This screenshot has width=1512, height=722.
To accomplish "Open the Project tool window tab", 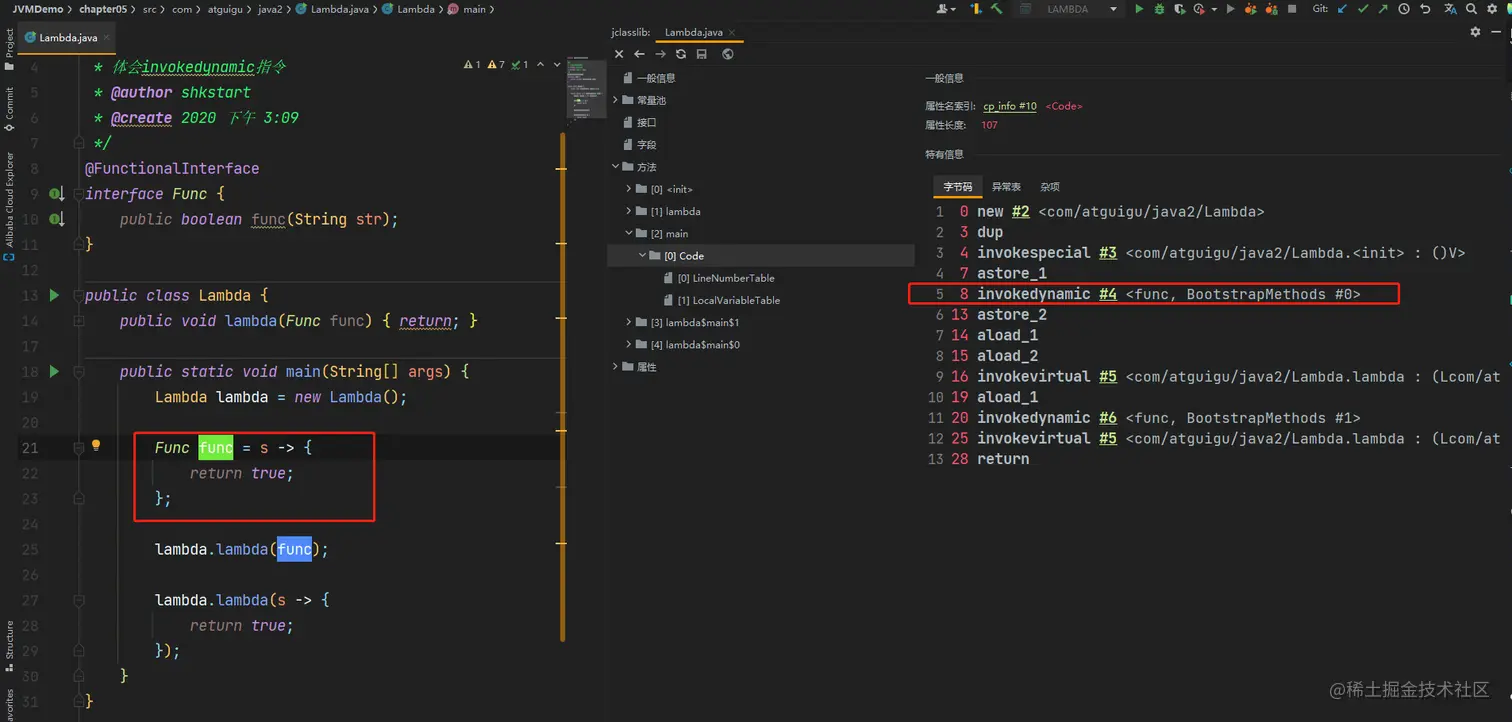I will tap(9, 50).
